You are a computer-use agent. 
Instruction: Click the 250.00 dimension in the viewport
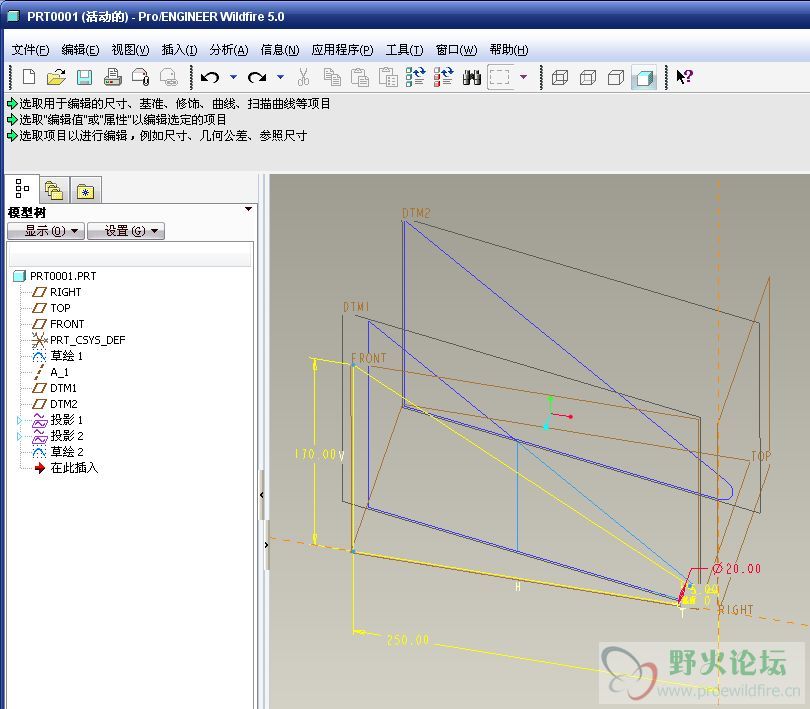(408, 640)
